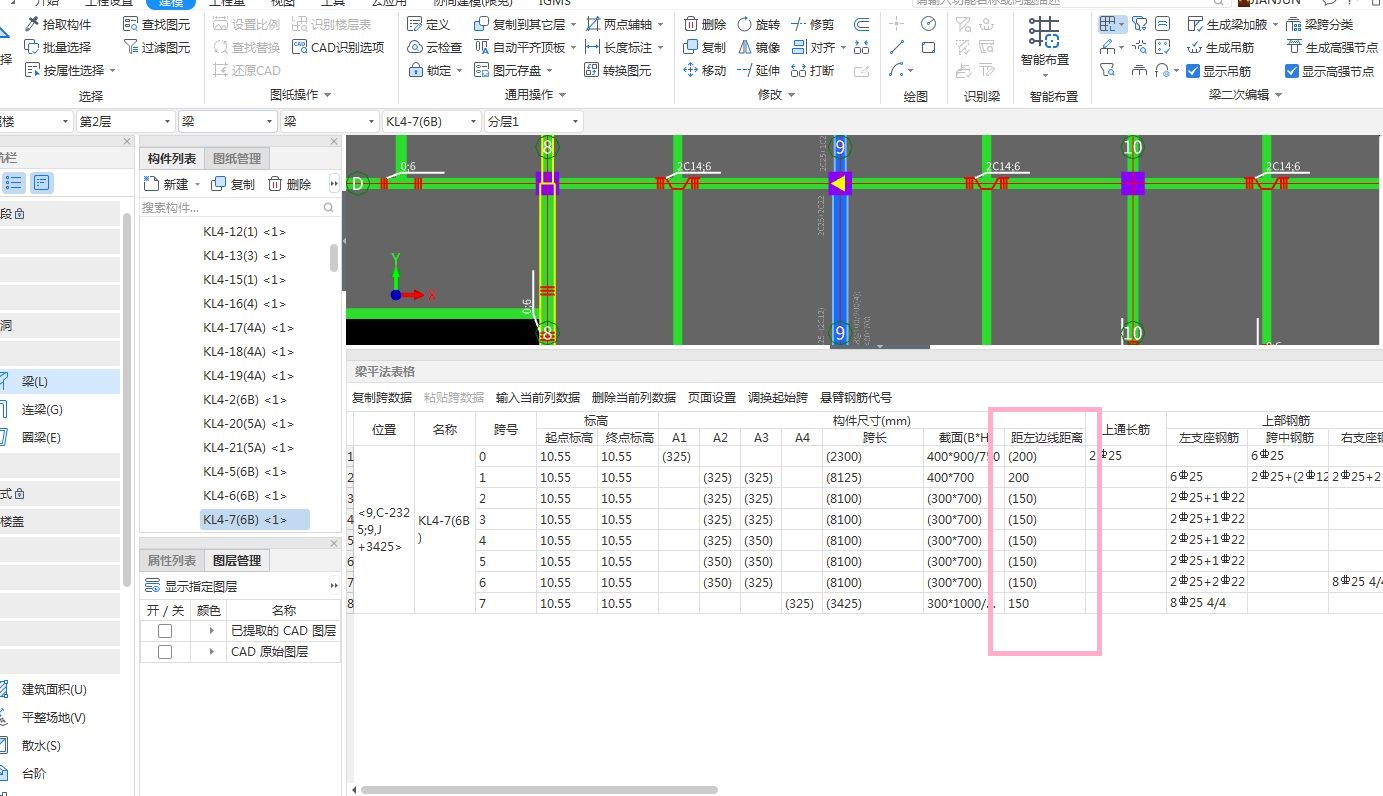
Task: Click 输入当前列数据 button
Action: pos(538,397)
